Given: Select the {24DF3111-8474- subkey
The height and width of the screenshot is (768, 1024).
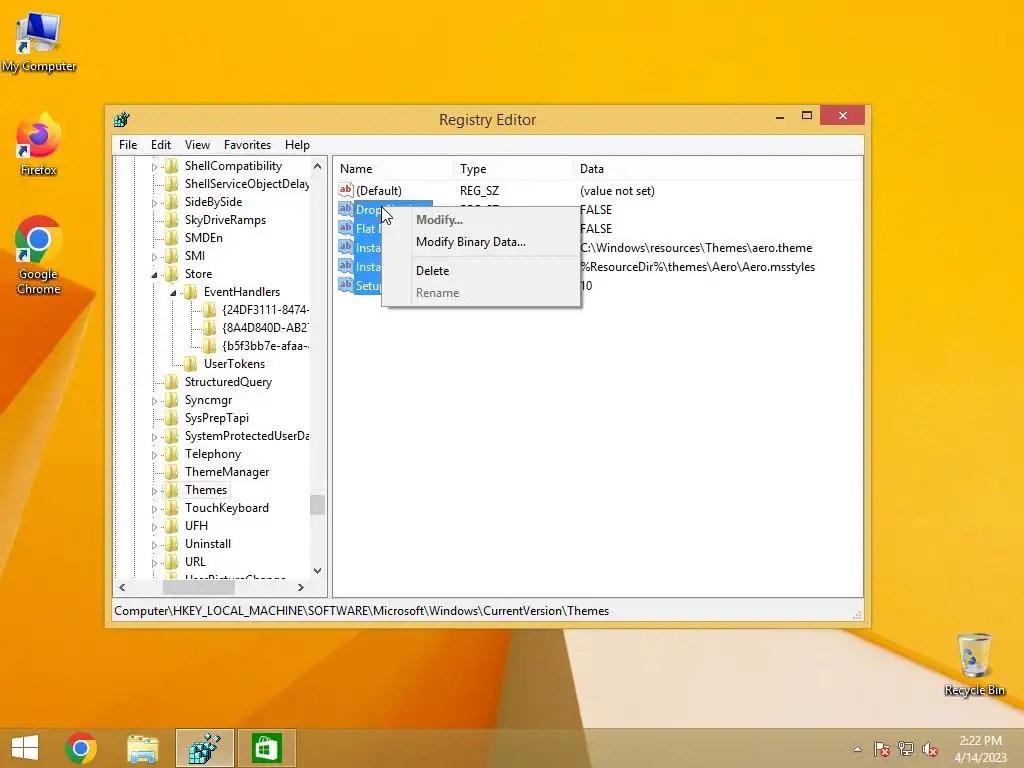Looking at the screenshot, I should pos(265,310).
